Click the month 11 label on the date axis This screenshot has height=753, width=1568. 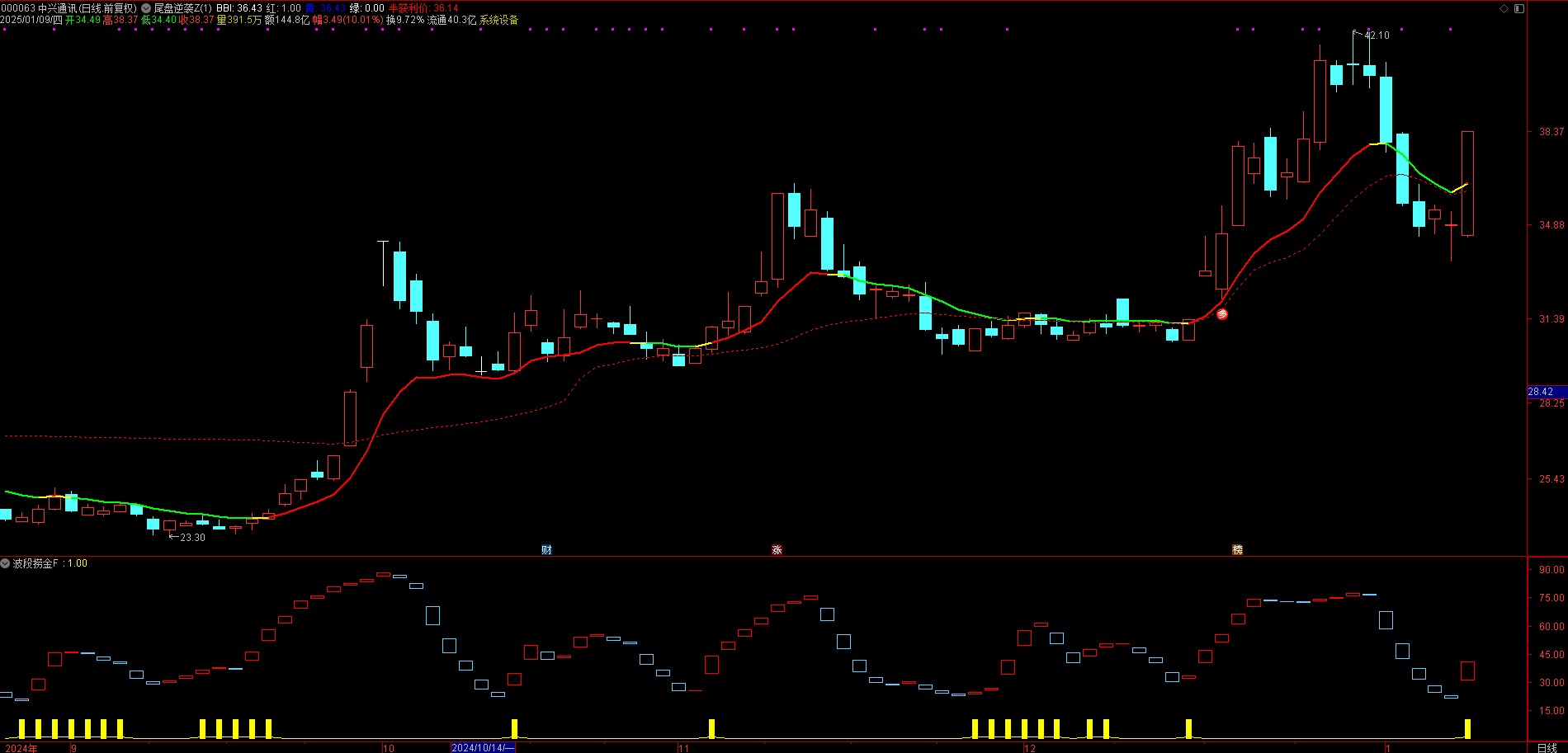pos(683,748)
